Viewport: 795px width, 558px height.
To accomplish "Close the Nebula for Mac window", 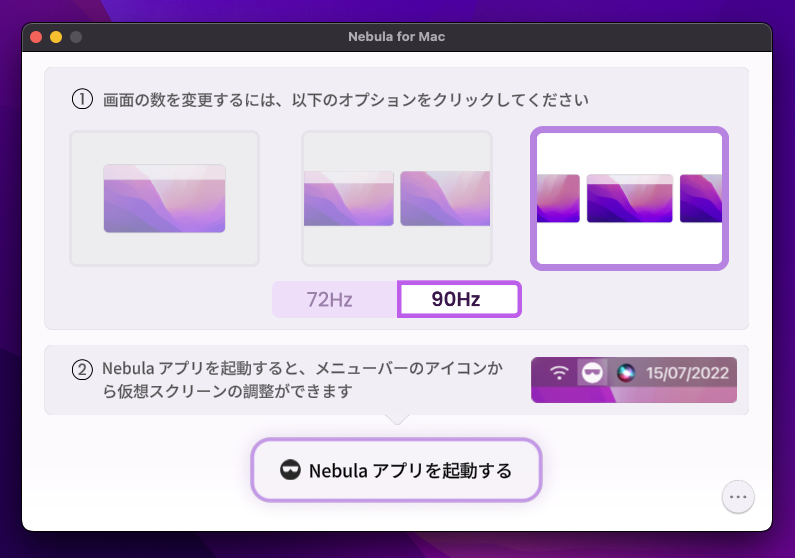I will 36,37.
